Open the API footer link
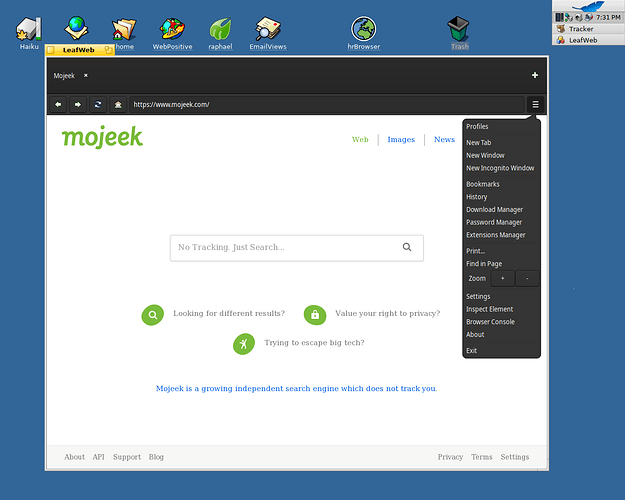The height and width of the screenshot is (500, 625). point(98,457)
